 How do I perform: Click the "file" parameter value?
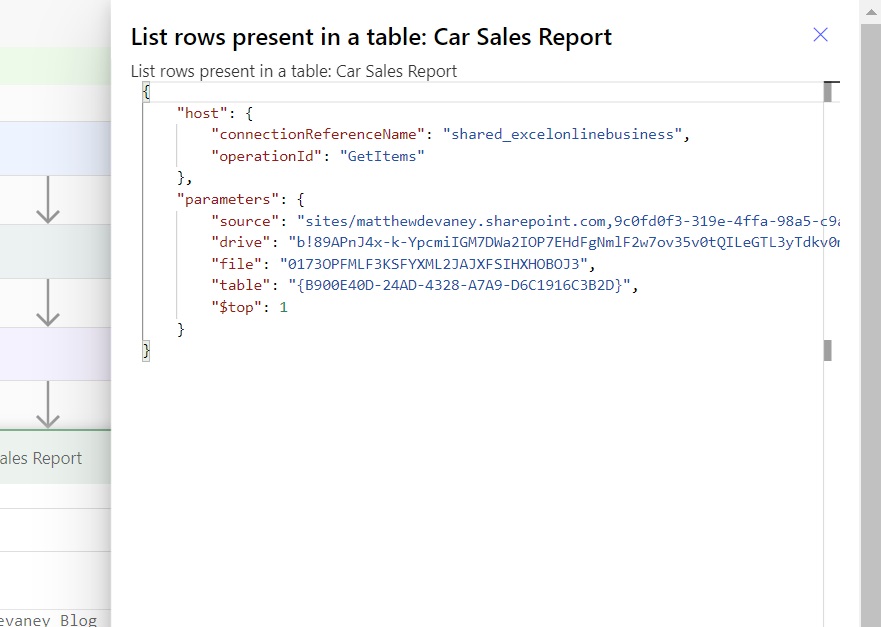[x=434, y=264]
